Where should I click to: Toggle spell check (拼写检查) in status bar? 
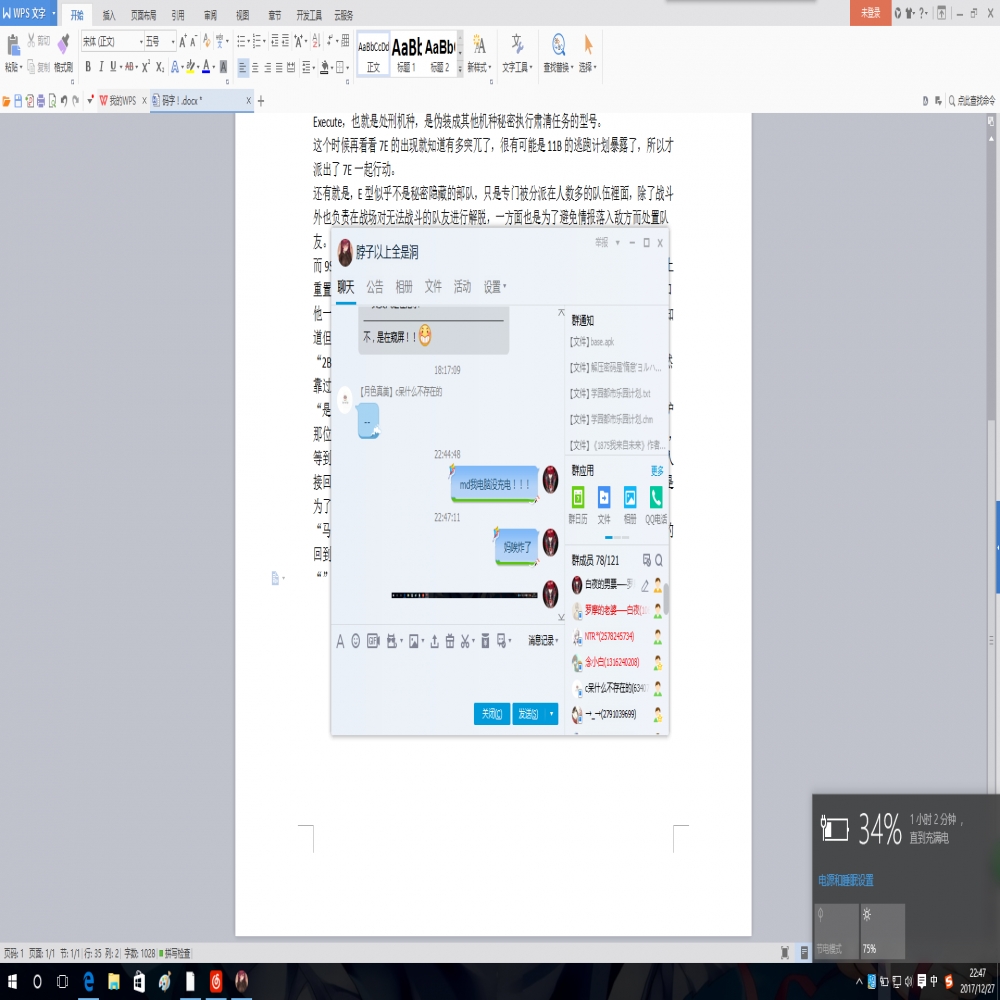click(177, 953)
